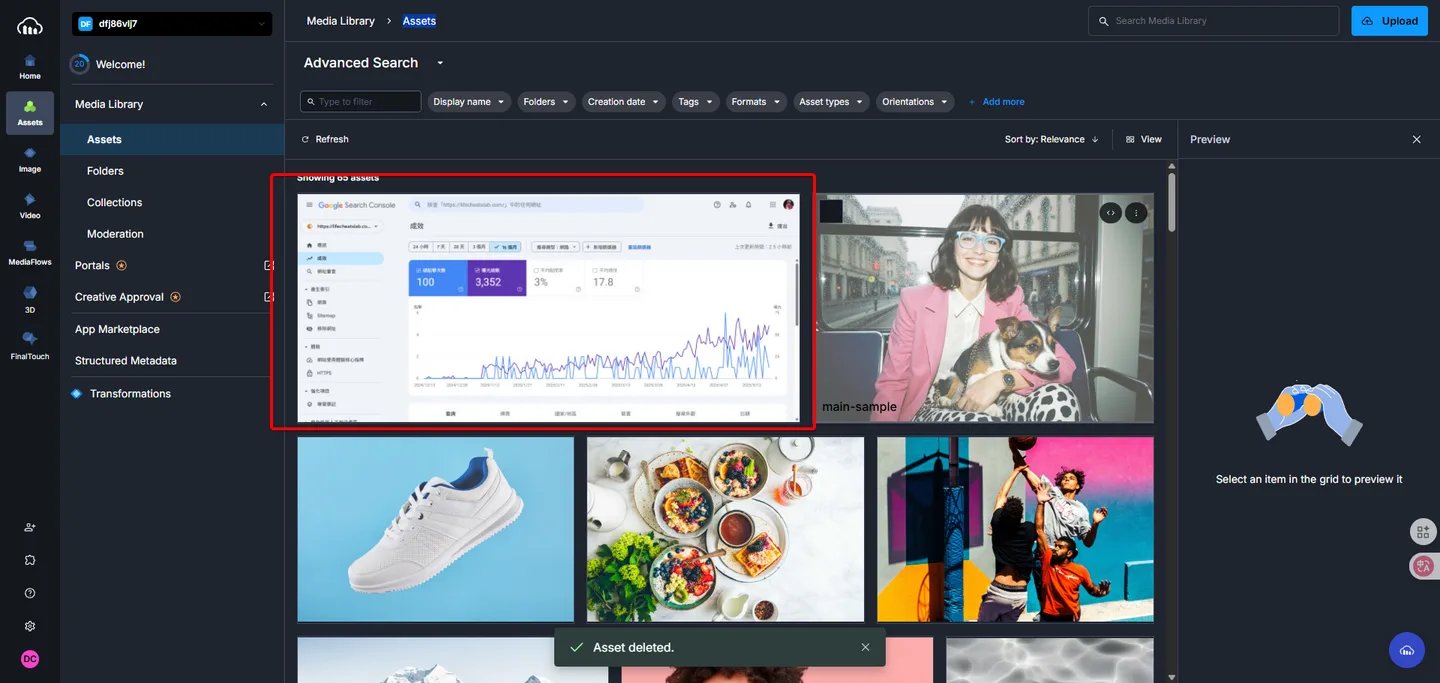Open the help question mark icon
The height and width of the screenshot is (683, 1440).
click(30, 593)
